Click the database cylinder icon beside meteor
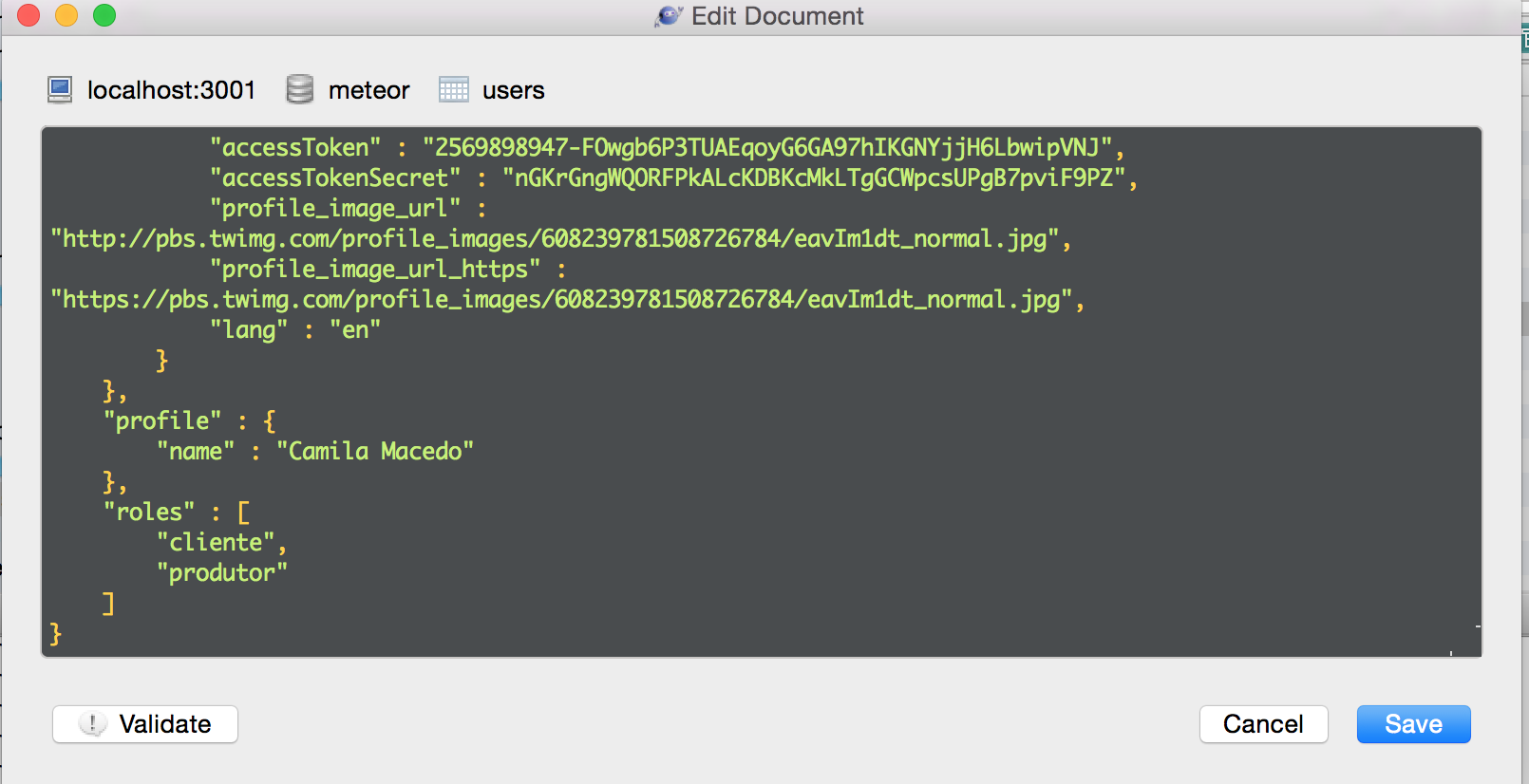The width and height of the screenshot is (1529, 784). click(300, 90)
